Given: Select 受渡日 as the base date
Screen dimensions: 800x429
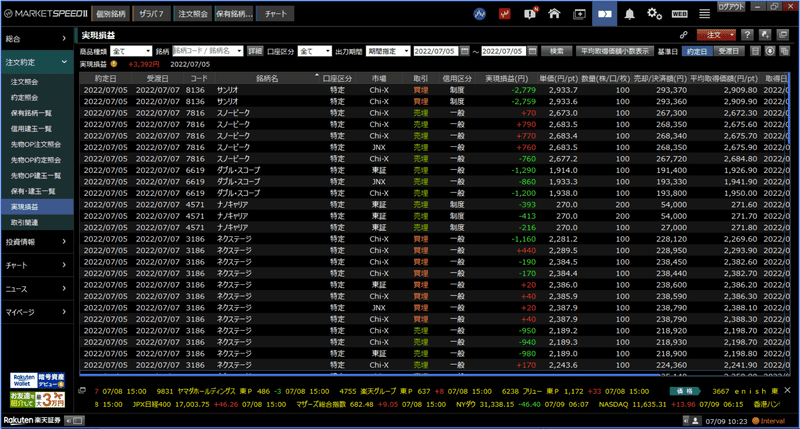Looking at the screenshot, I should tap(728, 51).
